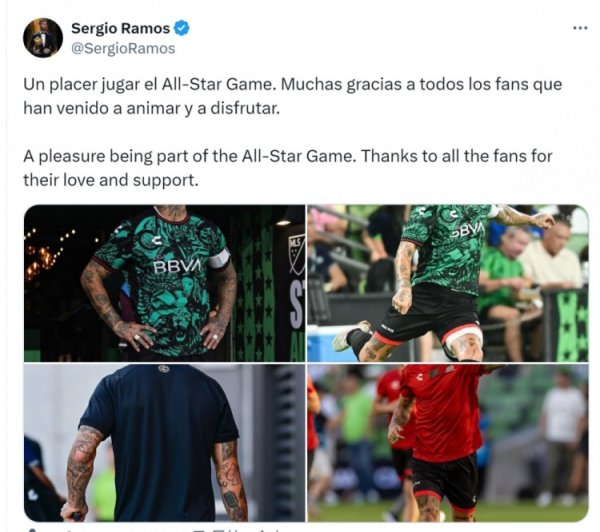Screen dimensions: 600x532
Task: Select the English tweet text paragraph
Action: [288, 168]
